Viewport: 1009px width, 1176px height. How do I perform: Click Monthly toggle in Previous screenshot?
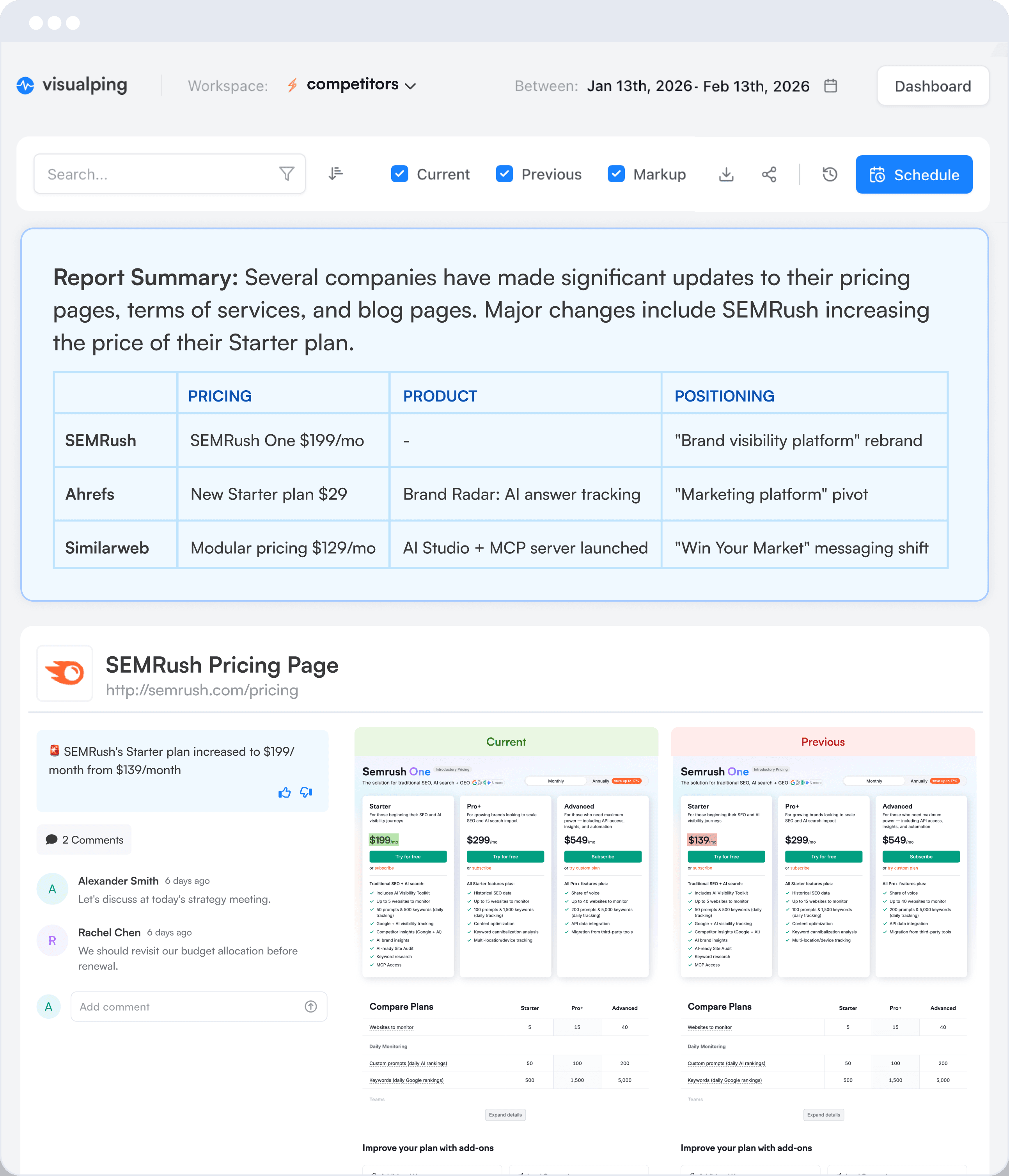[x=874, y=781]
